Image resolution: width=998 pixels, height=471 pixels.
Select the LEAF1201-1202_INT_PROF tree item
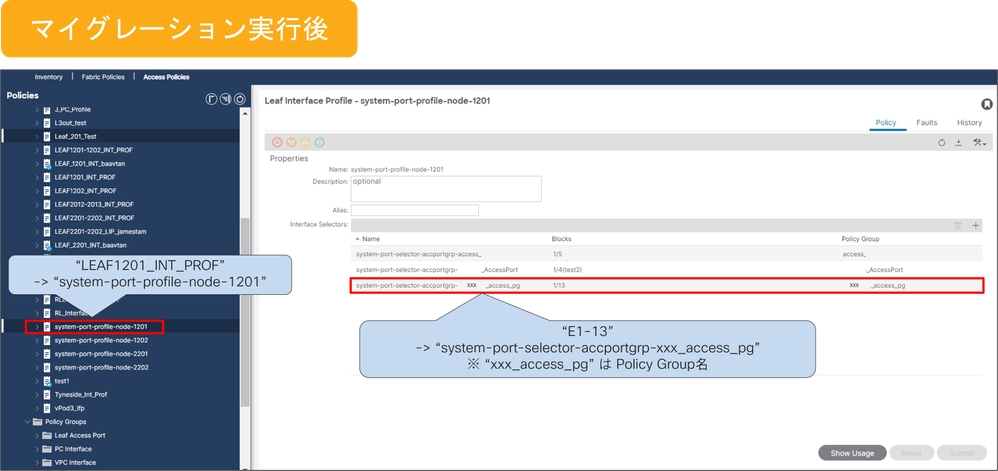point(94,150)
